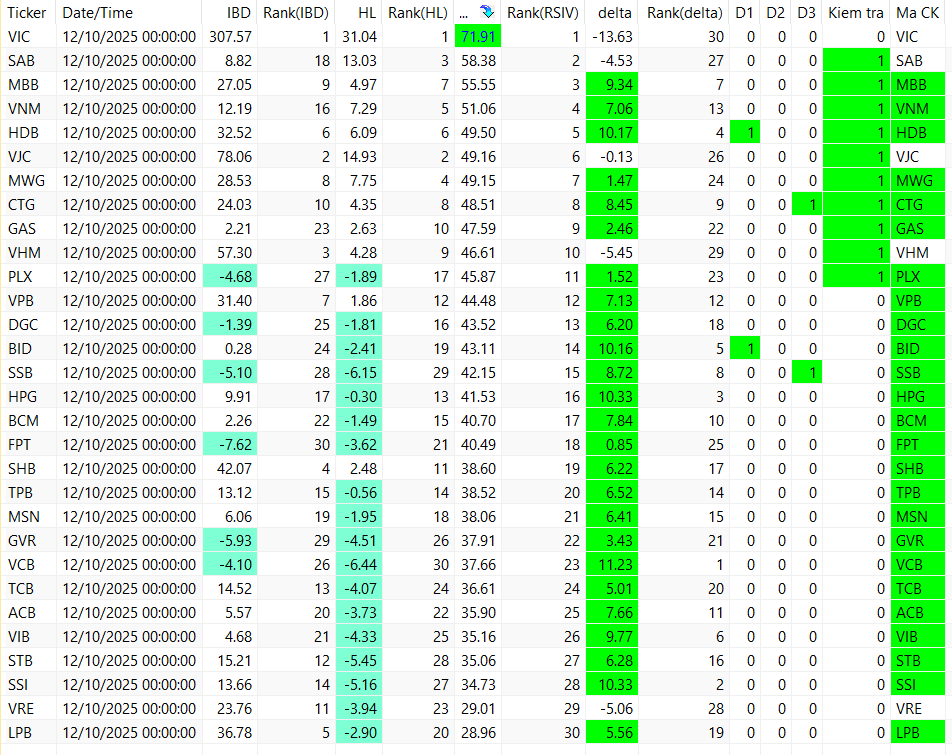This screenshot has height=755, width=952.
Task: Select the HDB ticker cell
Action: point(29,132)
